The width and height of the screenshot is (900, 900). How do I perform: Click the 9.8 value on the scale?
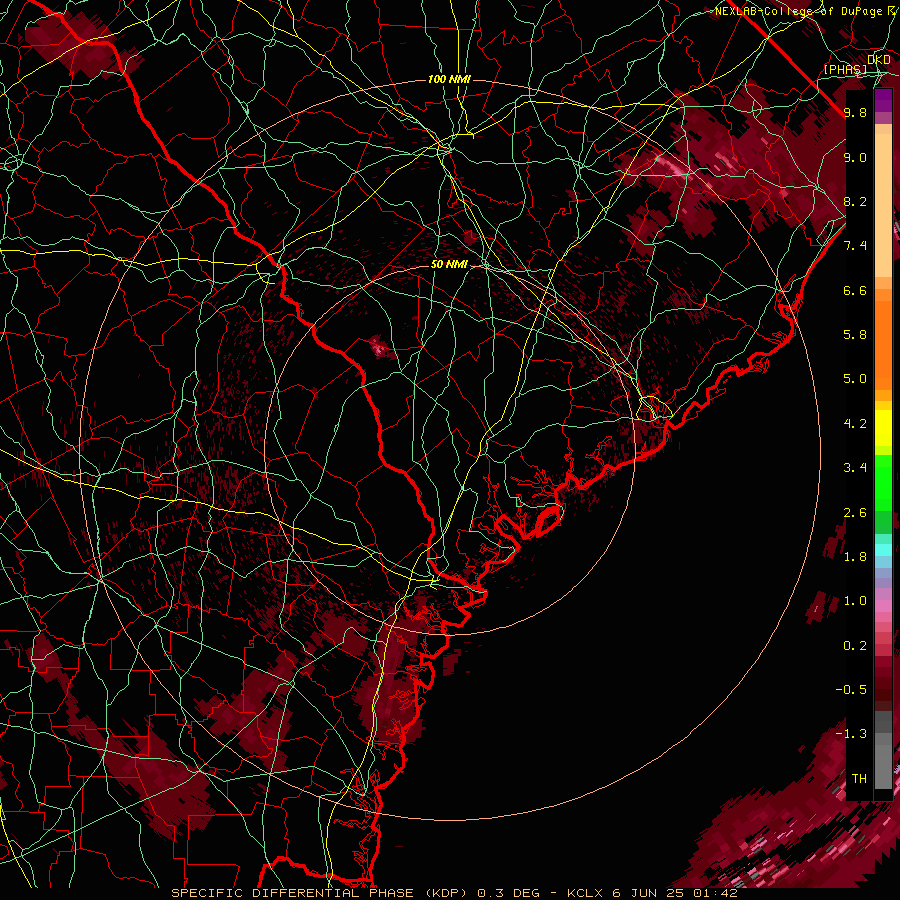855,112
